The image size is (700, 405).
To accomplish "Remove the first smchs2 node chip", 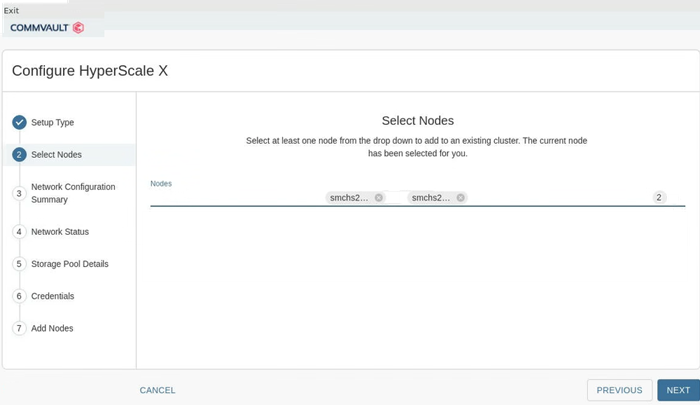I will (x=379, y=198).
